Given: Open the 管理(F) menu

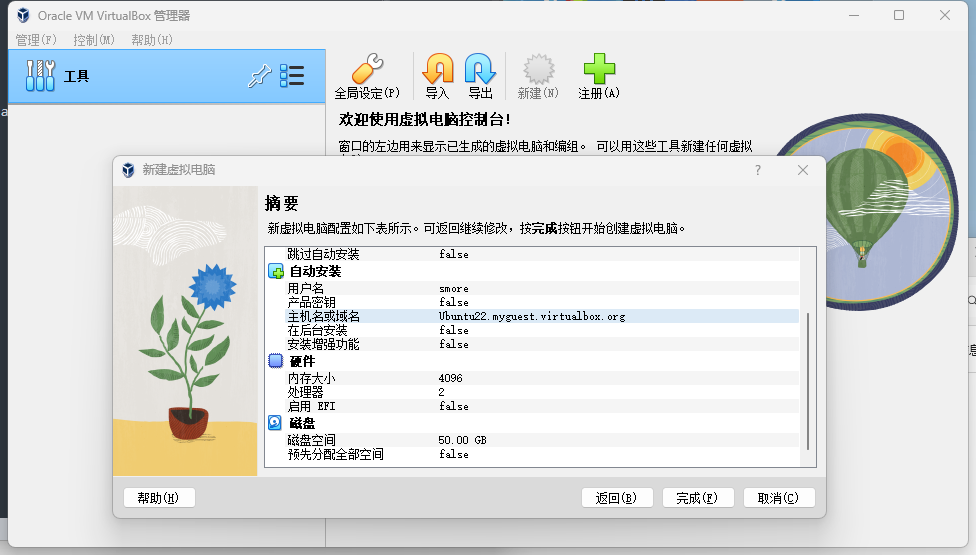Looking at the screenshot, I should tap(36, 40).
